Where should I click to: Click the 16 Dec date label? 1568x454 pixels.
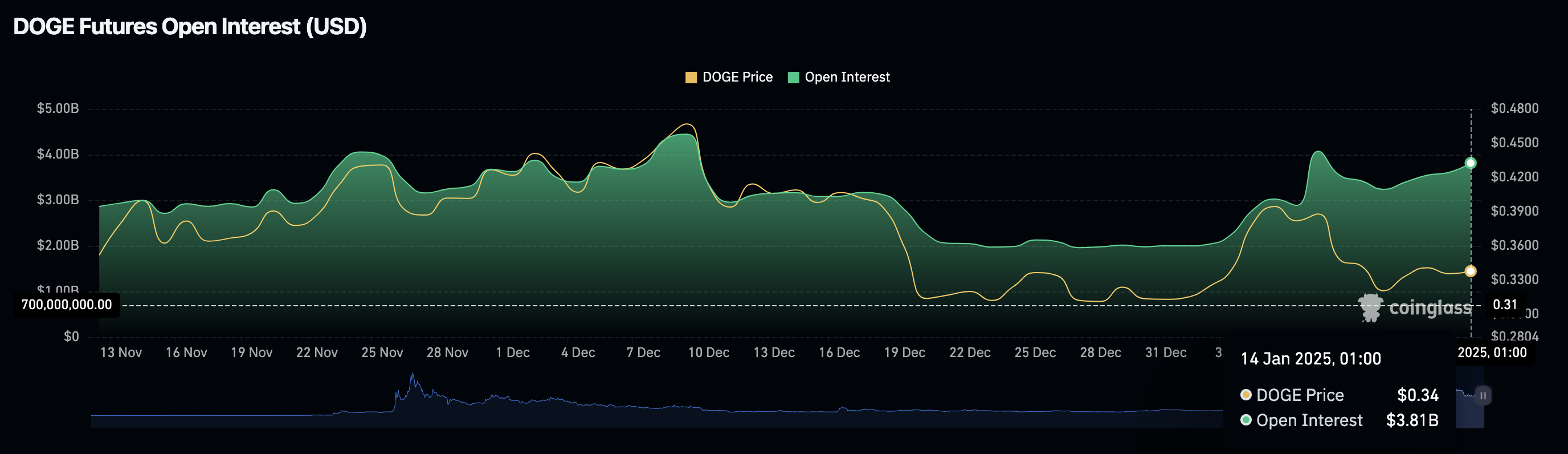click(839, 353)
